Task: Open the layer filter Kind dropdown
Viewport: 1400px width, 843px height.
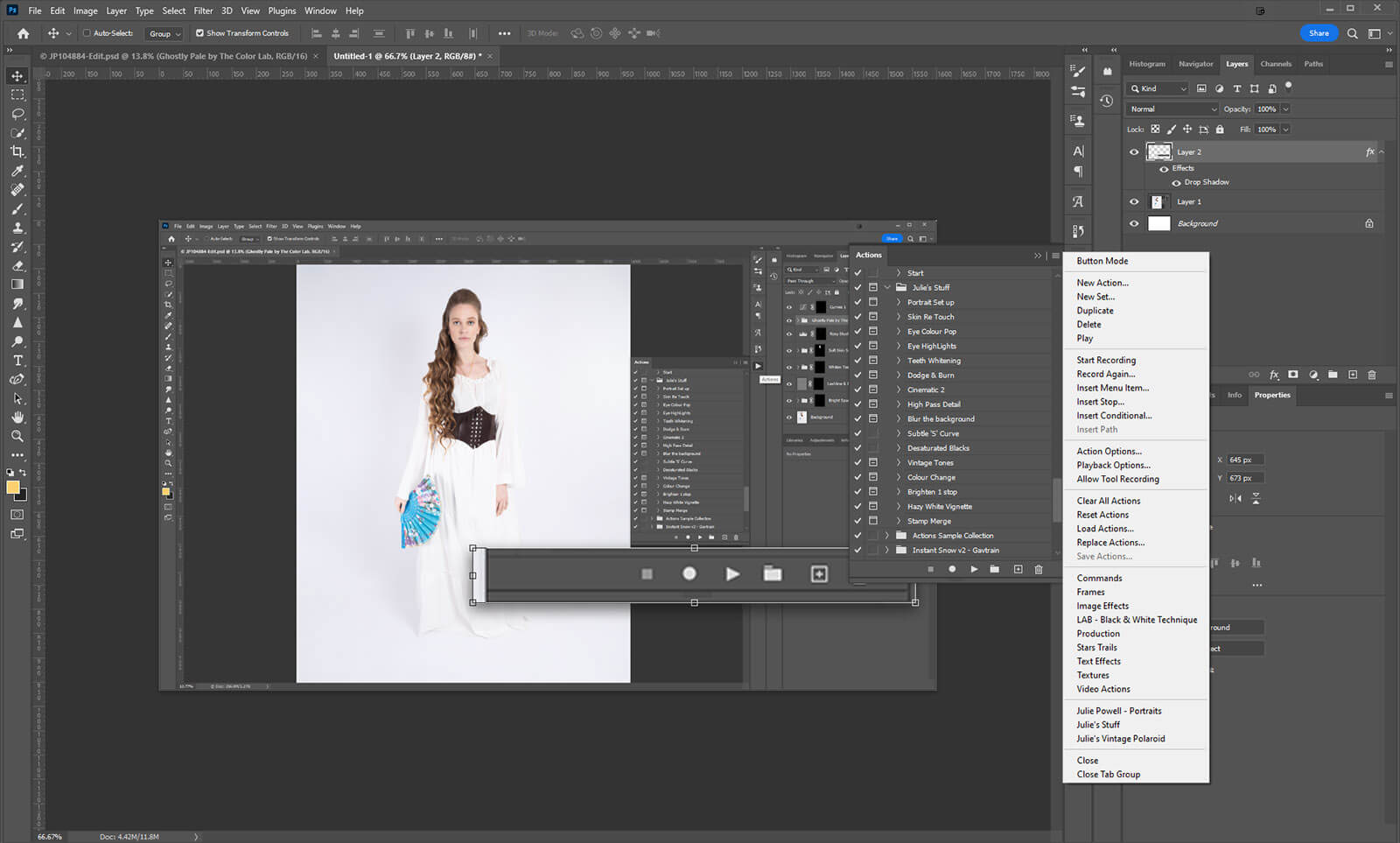Action: point(1158,88)
